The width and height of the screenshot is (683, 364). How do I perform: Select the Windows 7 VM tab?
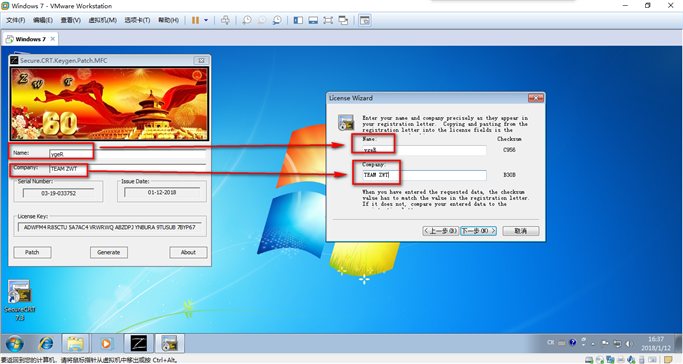[x=30, y=39]
